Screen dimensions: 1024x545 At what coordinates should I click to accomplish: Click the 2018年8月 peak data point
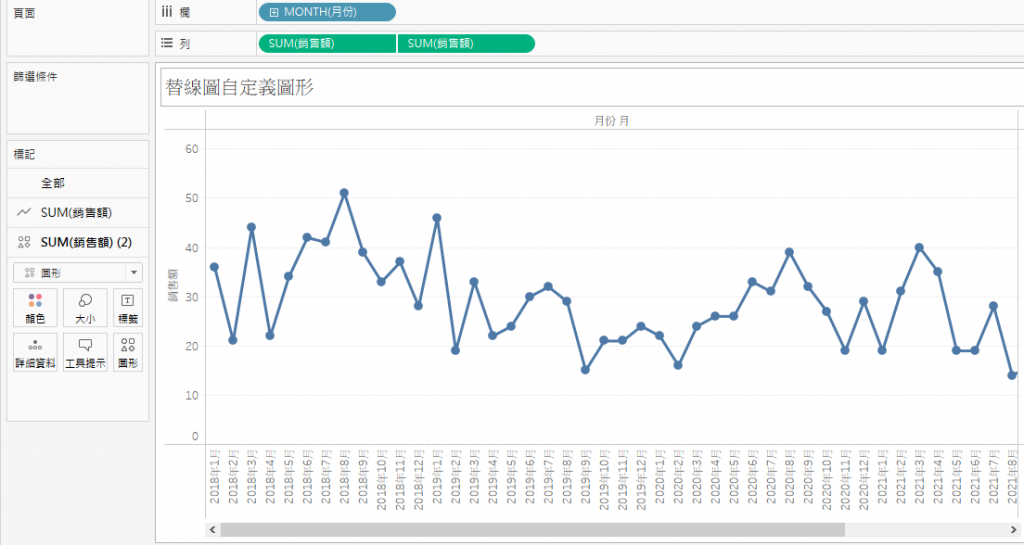tap(344, 193)
